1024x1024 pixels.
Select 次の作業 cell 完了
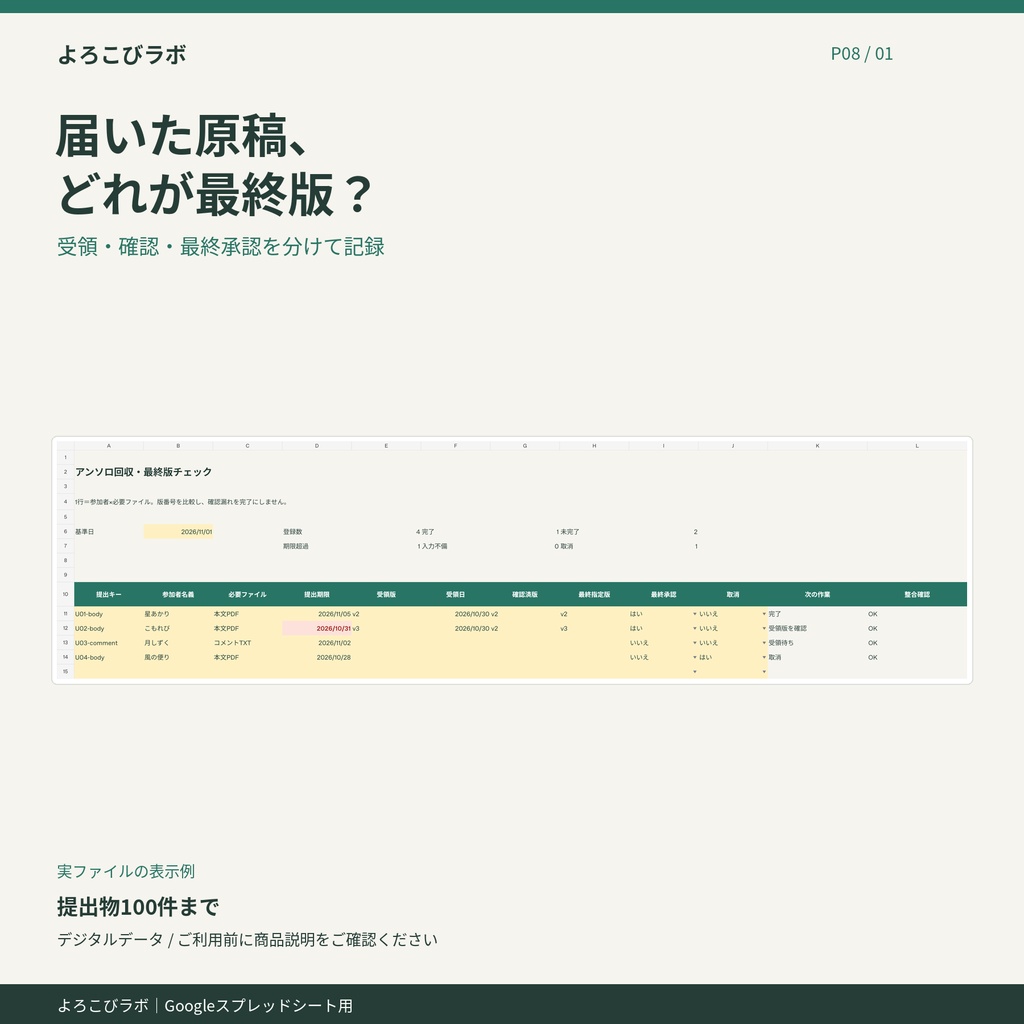click(817, 614)
